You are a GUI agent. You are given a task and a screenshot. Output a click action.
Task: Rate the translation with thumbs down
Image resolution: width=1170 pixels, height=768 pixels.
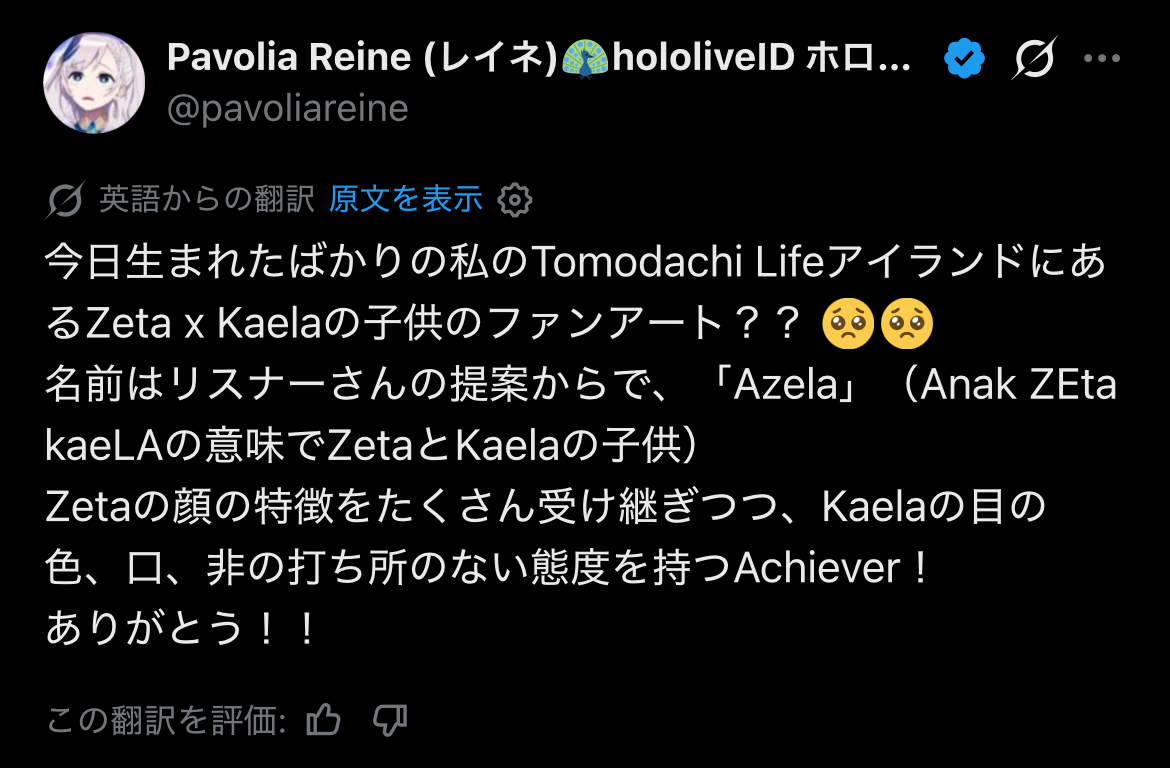pos(390,719)
